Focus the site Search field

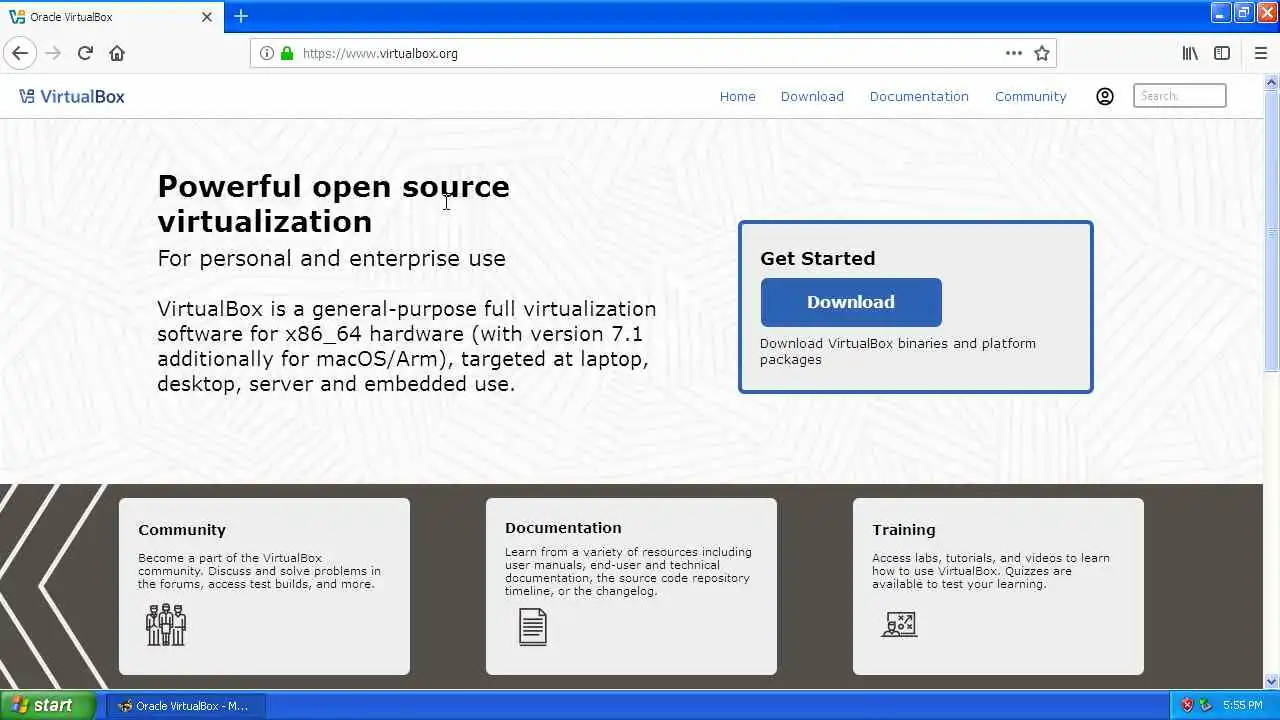click(1180, 96)
